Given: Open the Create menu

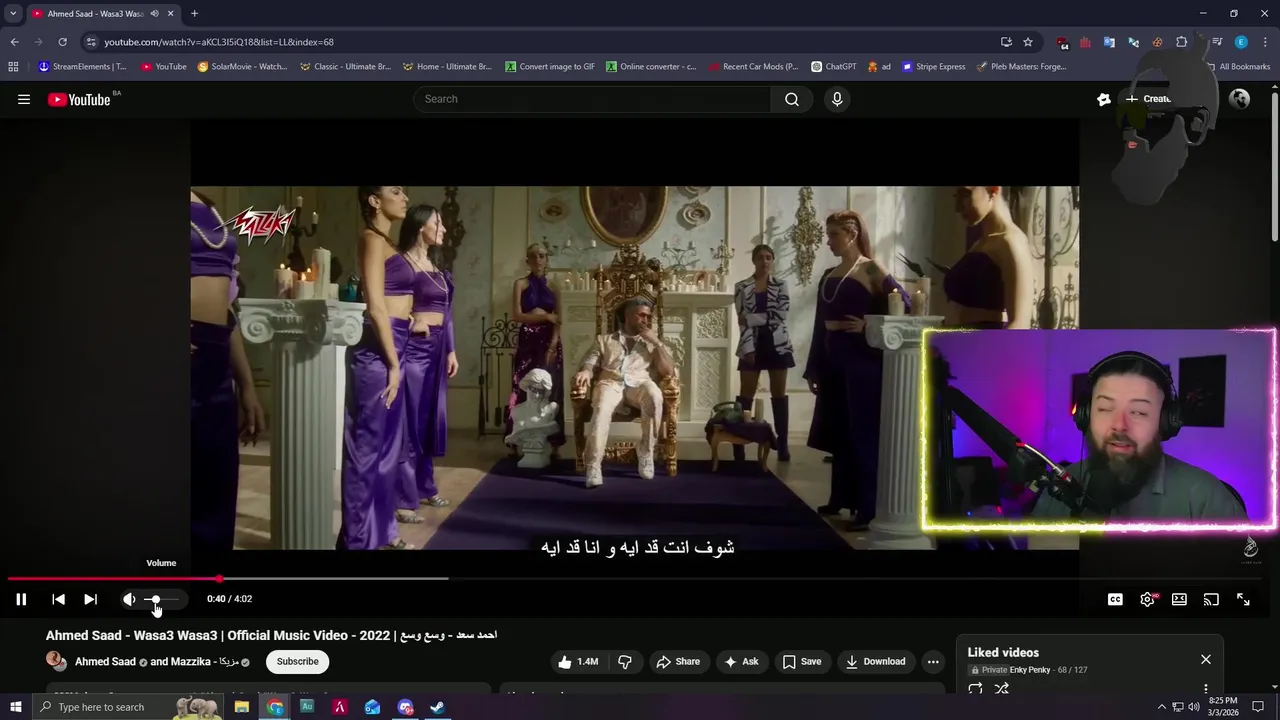Looking at the screenshot, I should click(x=1149, y=99).
